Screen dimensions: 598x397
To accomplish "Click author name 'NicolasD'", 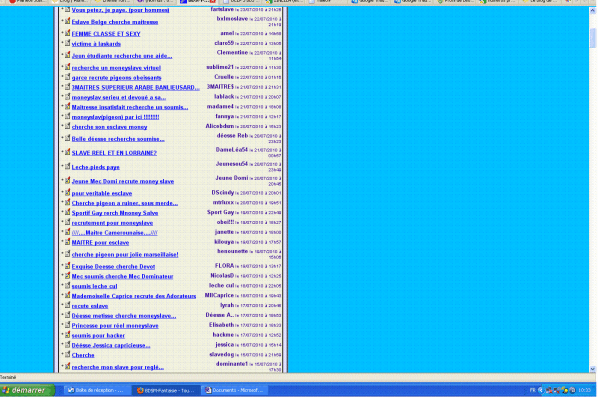I will 222,276.
